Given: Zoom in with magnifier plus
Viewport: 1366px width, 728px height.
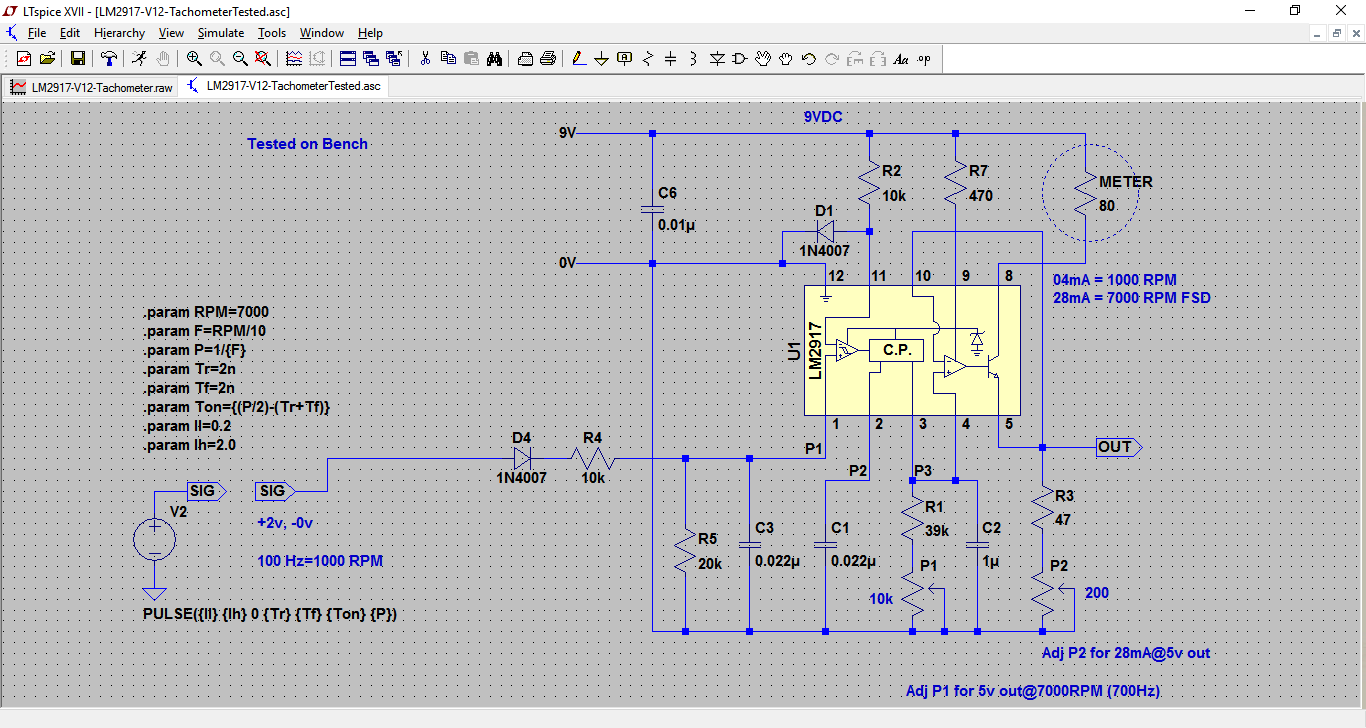Looking at the screenshot, I should pyautogui.click(x=194, y=59).
